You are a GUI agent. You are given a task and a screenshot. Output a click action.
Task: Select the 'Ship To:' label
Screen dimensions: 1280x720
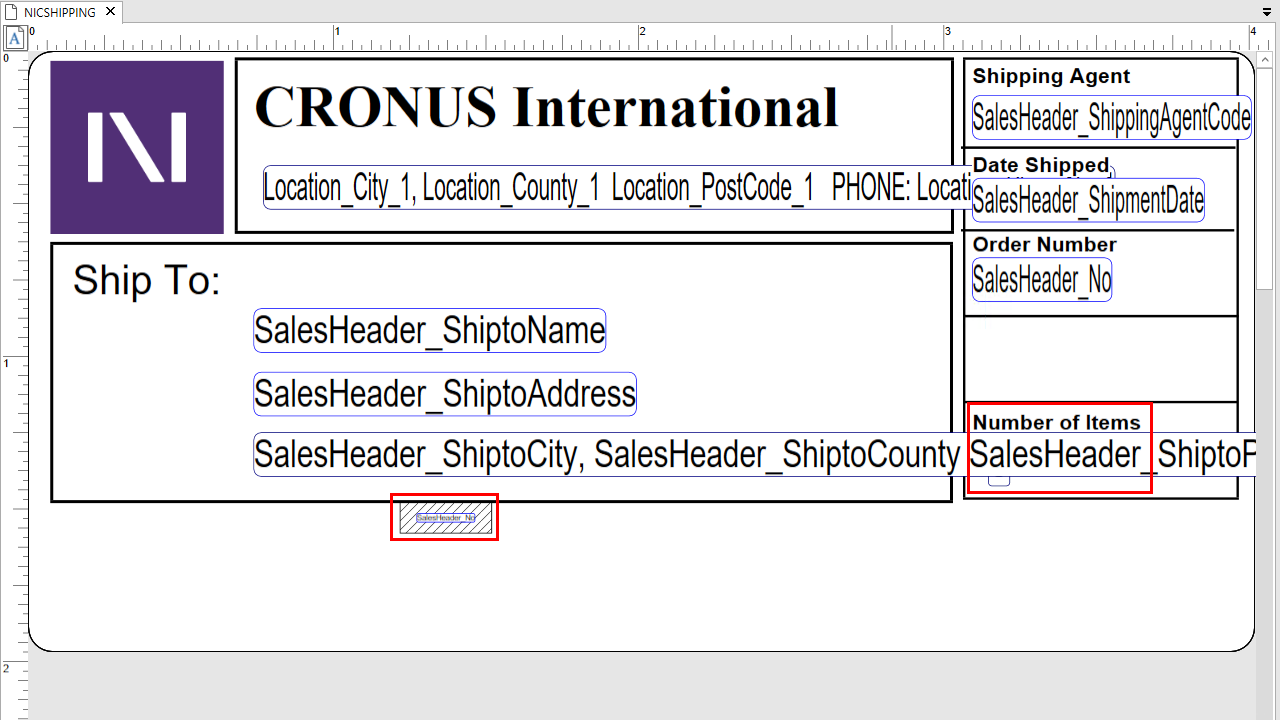146,280
